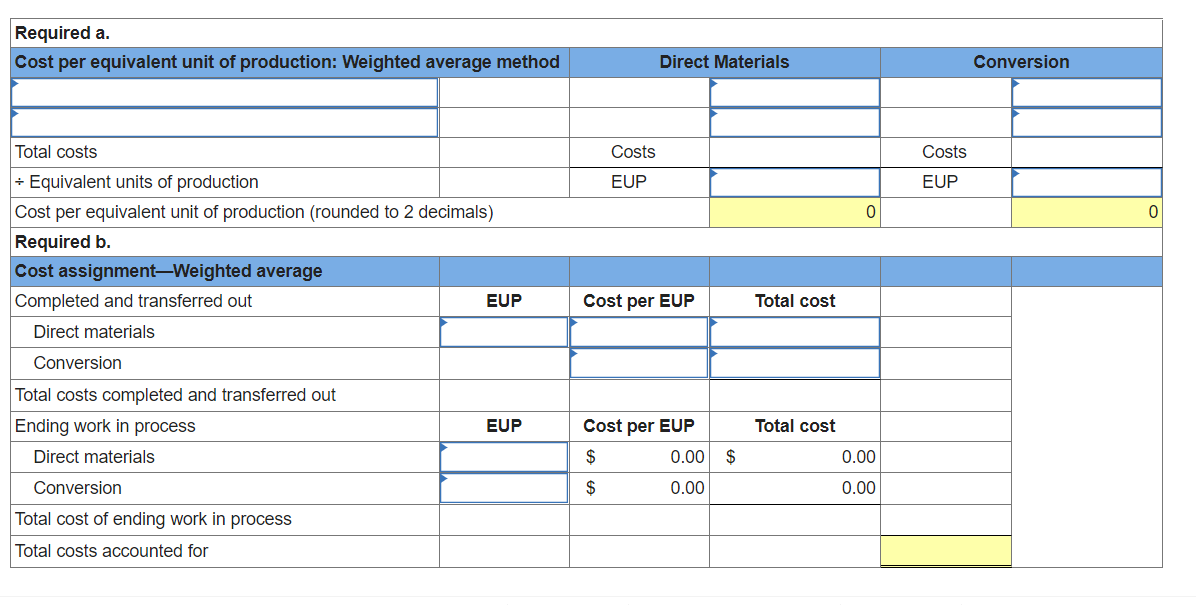This screenshot has width=1196, height=605.
Task: Click the yellow Direct Materials cost per equivalent unit cell
Action: (x=793, y=212)
